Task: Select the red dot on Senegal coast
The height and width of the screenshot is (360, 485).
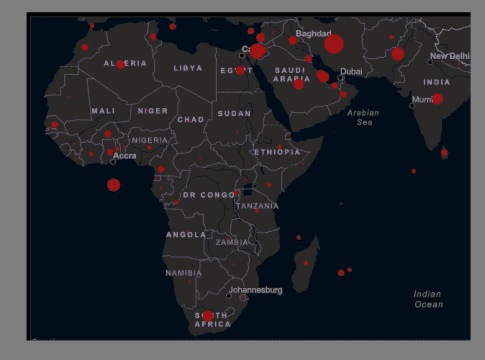Action: [x=54, y=125]
